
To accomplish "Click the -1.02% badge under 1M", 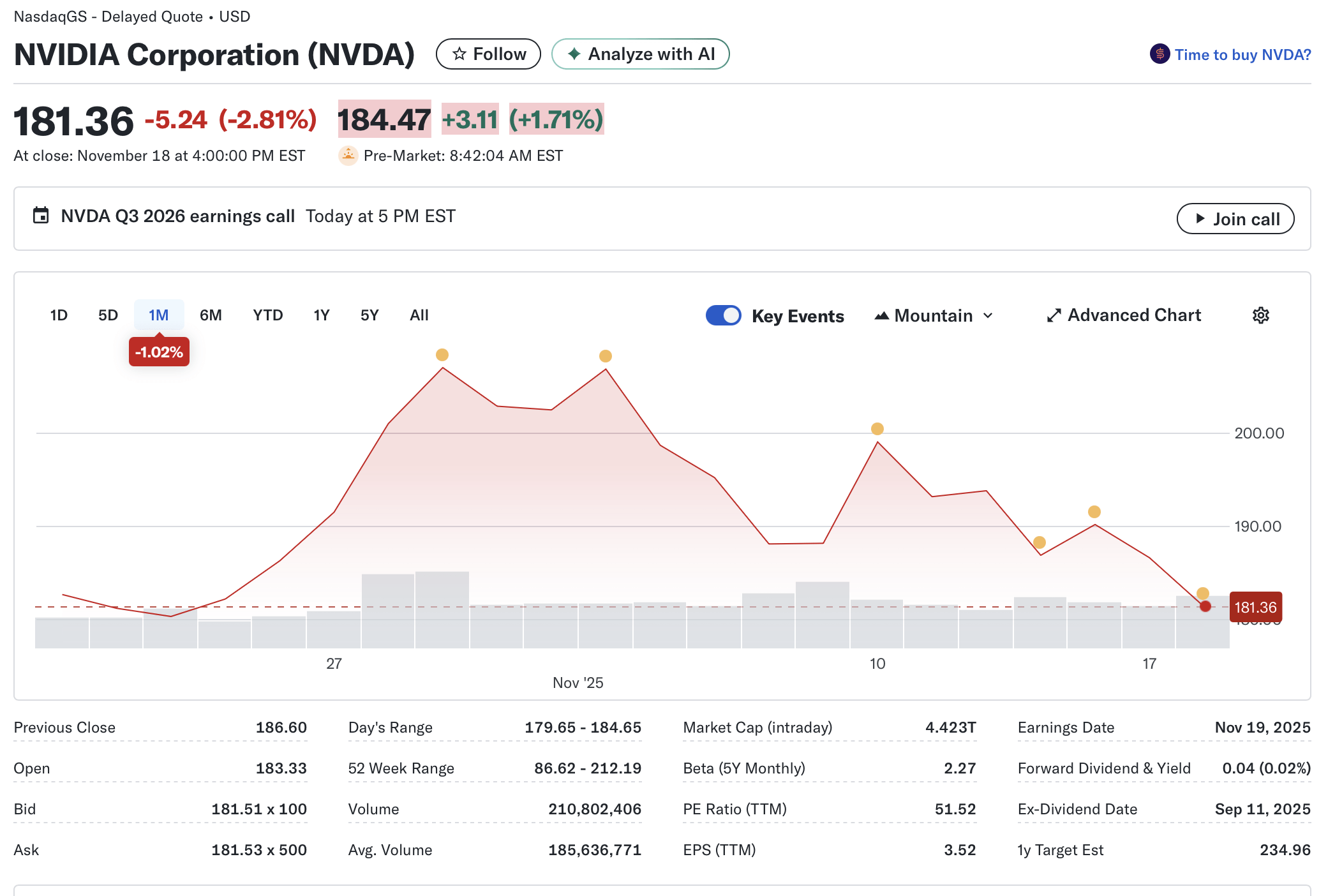I will [x=159, y=351].
